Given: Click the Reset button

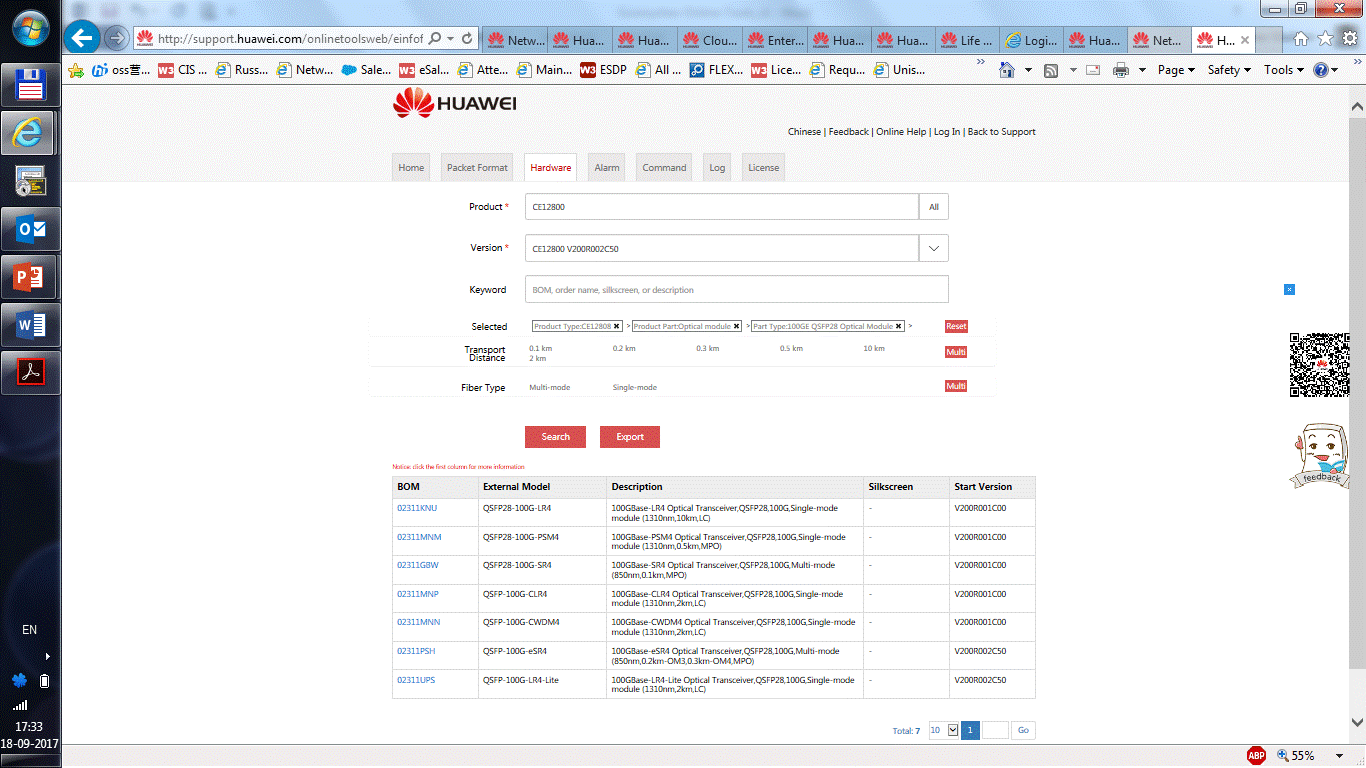Looking at the screenshot, I should 956,326.
